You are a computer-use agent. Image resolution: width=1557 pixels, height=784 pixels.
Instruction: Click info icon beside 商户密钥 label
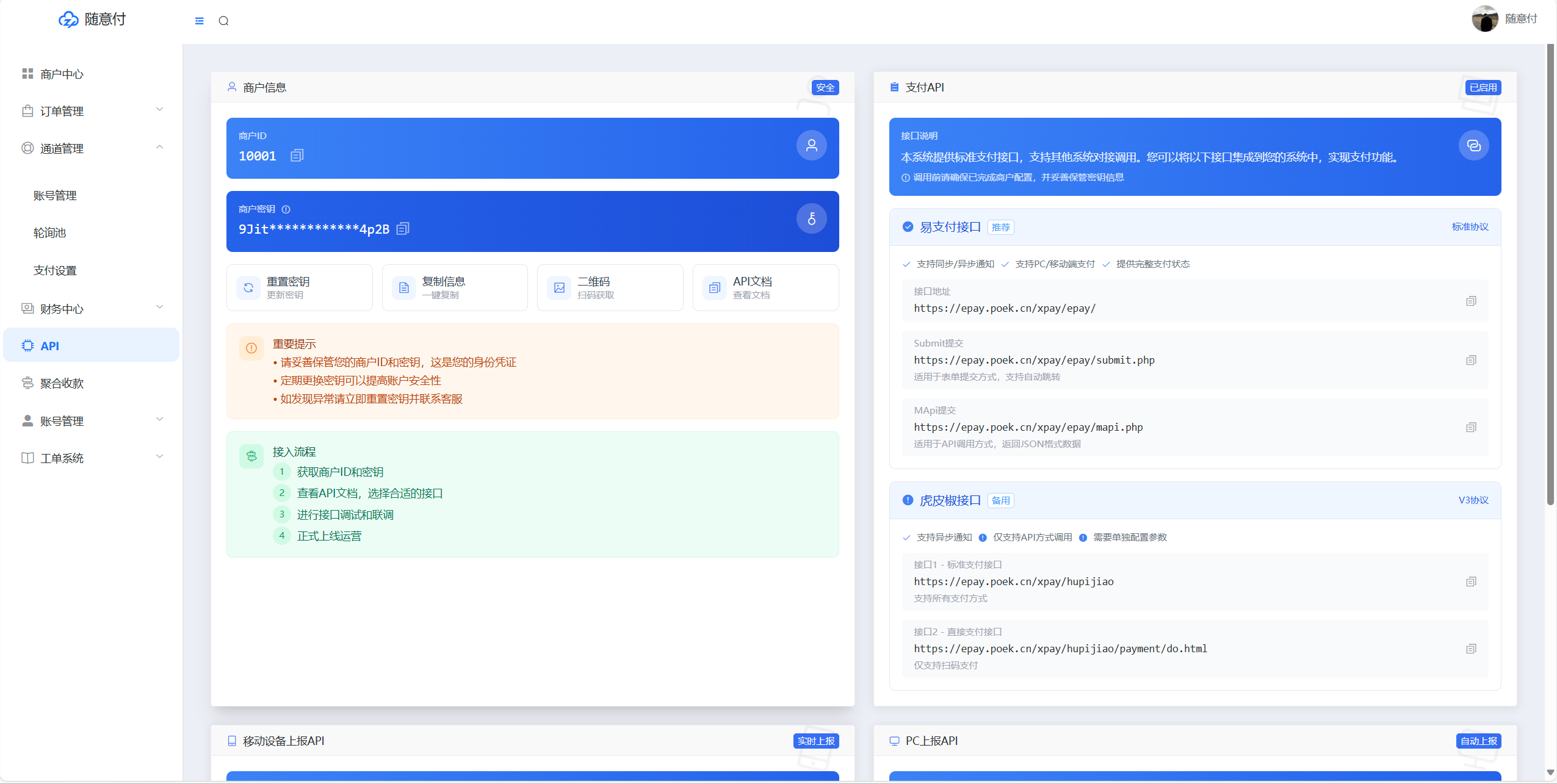click(286, 209)
